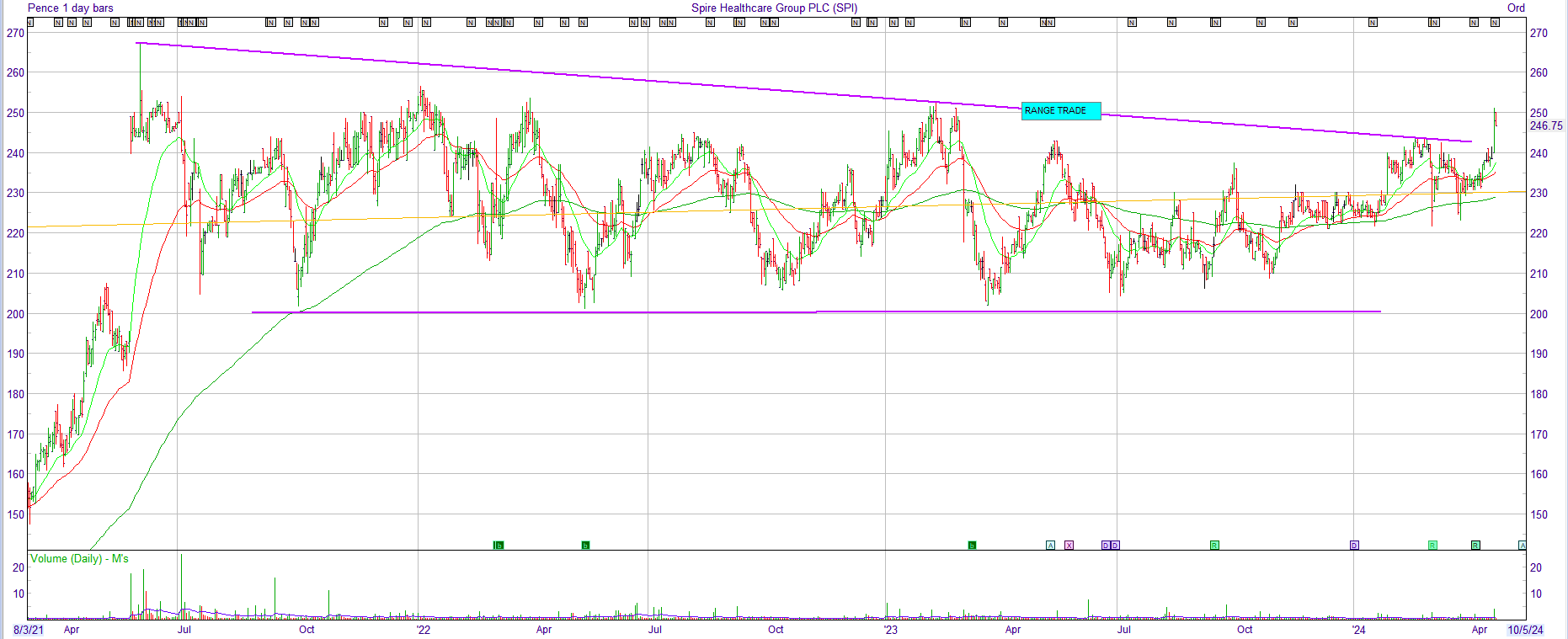Select the A marker beside the X marker
The height and width of the screenshot is (639, 1568).
(x=1050, y=546)
